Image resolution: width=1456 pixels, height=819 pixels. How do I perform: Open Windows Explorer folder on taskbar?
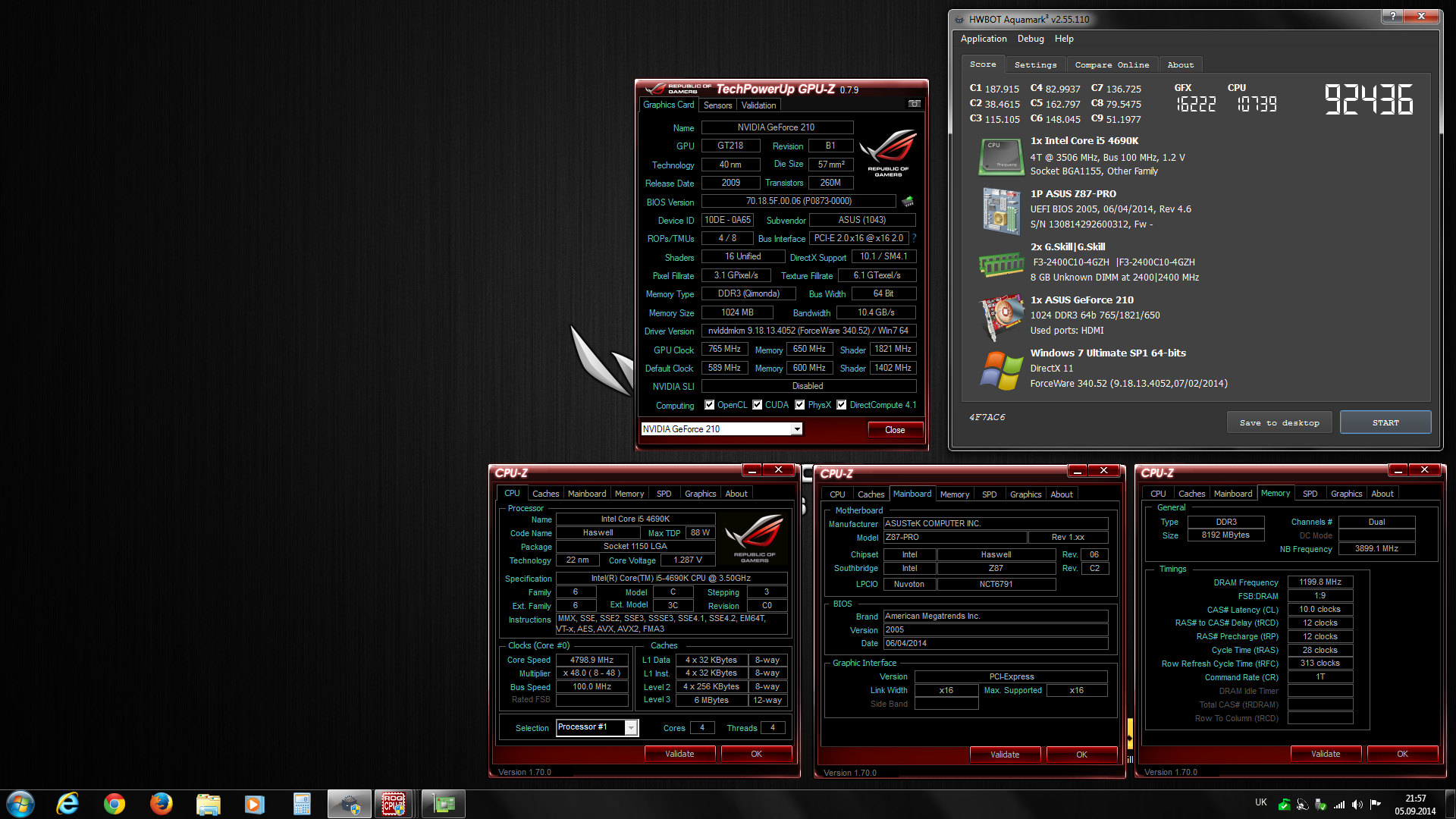(208, 805)
